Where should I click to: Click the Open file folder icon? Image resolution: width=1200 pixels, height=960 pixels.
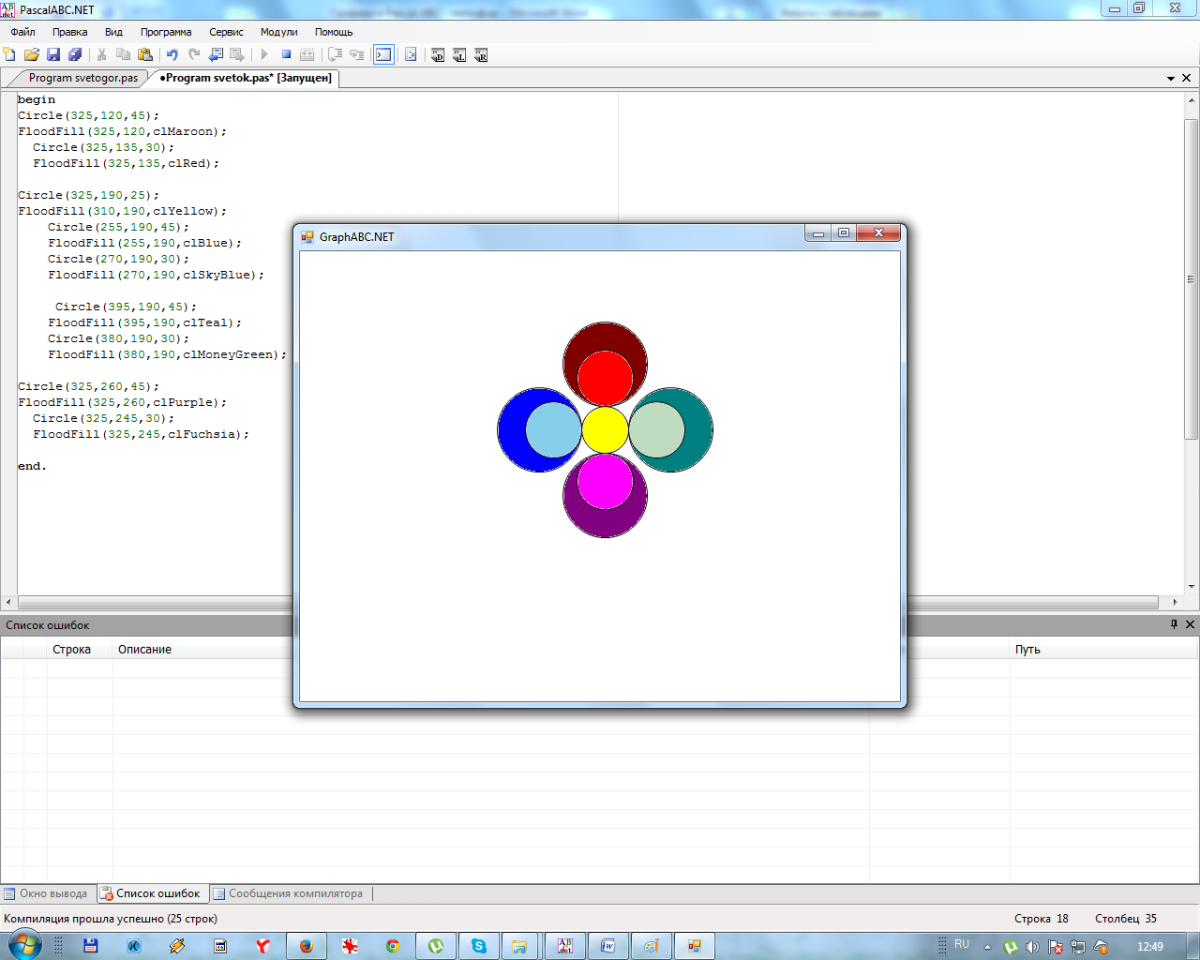tap(31, 55)
